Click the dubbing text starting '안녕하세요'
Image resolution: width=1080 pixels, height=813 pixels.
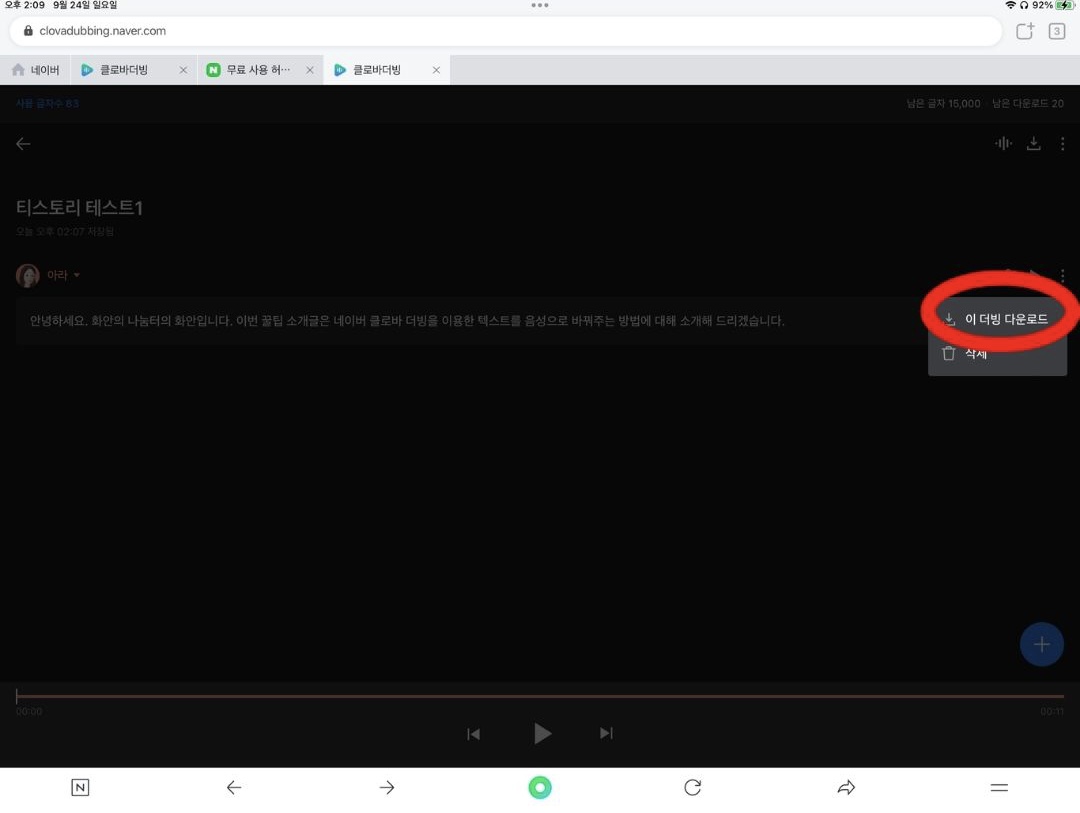[407, 320]
